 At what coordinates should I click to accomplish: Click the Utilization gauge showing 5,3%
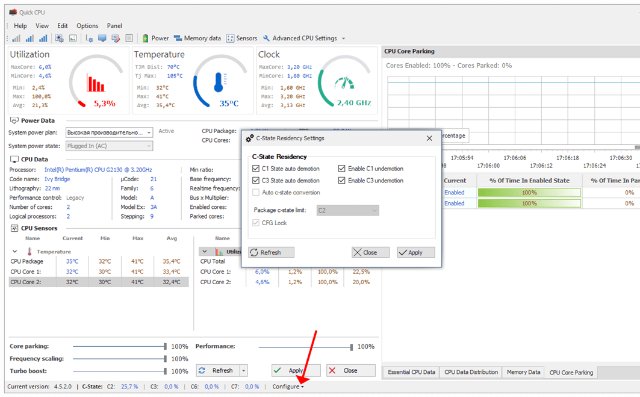(x=96, y=82)
